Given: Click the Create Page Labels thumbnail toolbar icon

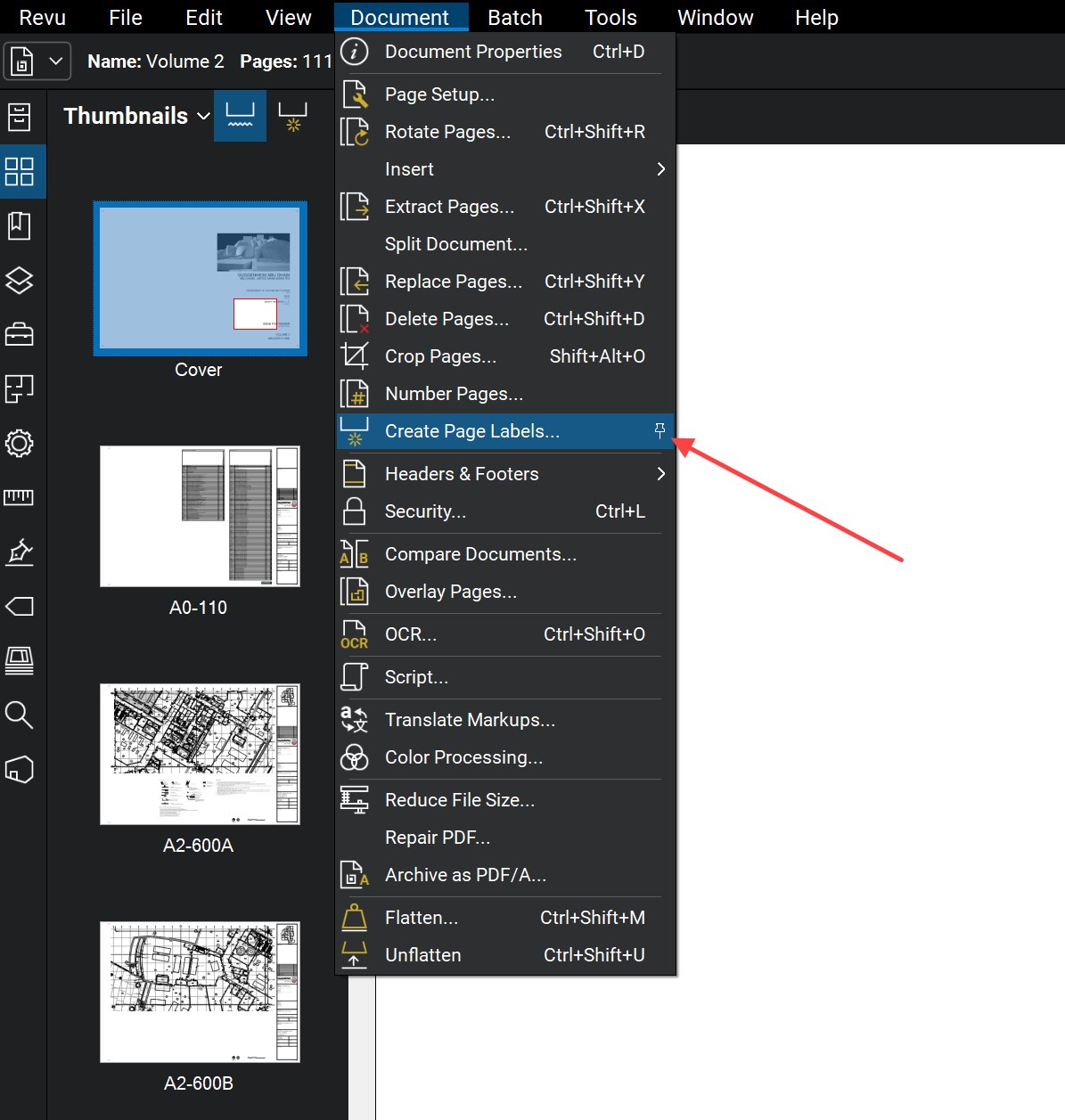Looking at the screenshot, I should pyautogui.click(x=292, y=117).
